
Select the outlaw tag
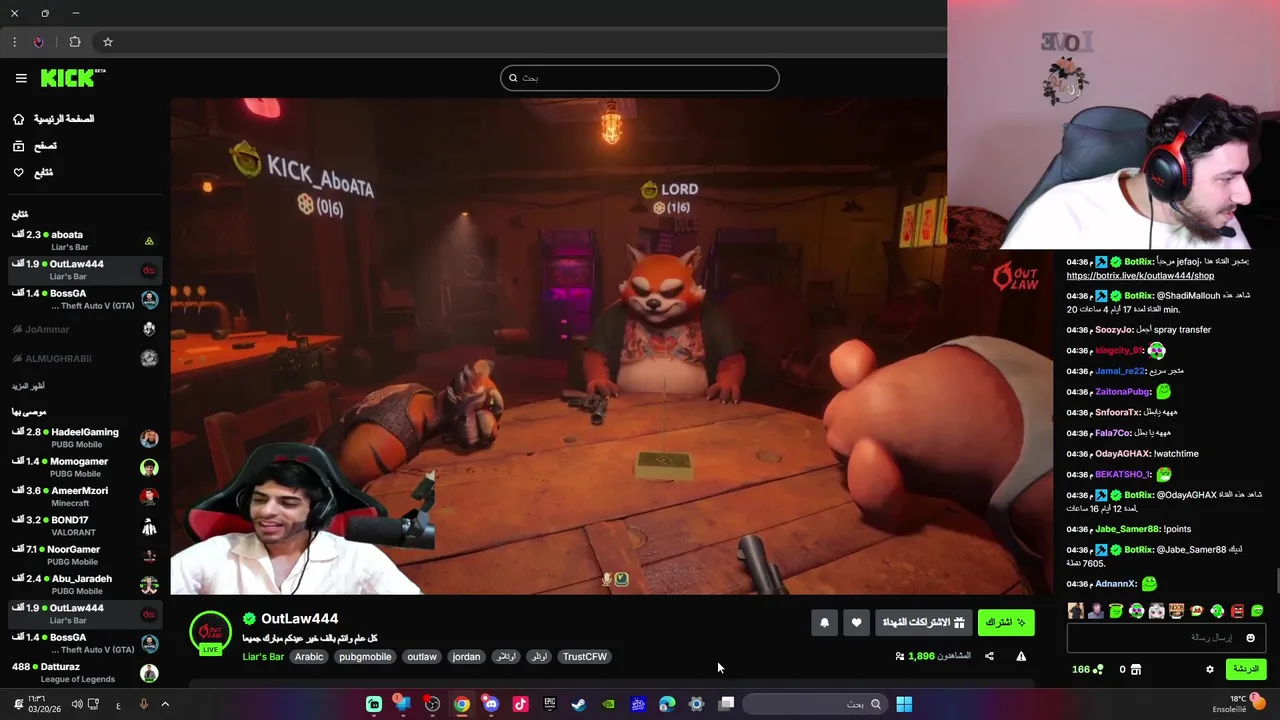point(422,657)
